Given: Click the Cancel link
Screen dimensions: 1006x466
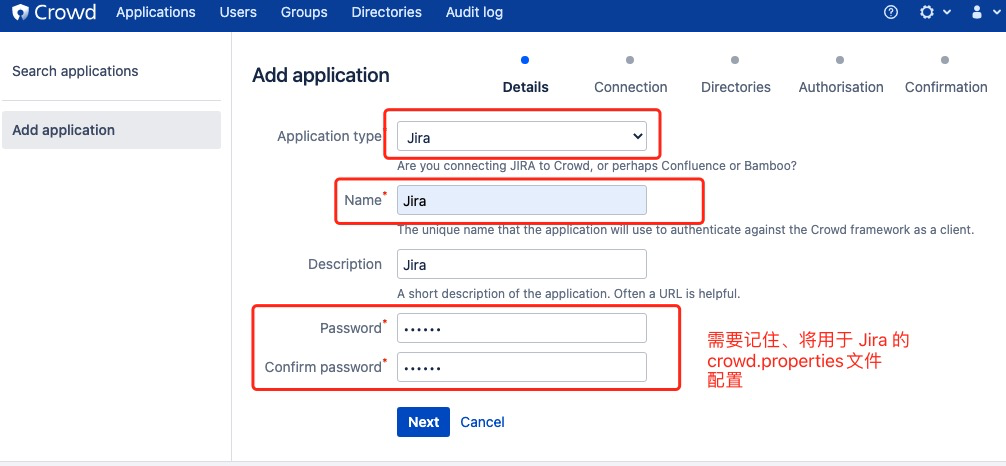Looking at the screenshot, I should [x=482, y=422].
